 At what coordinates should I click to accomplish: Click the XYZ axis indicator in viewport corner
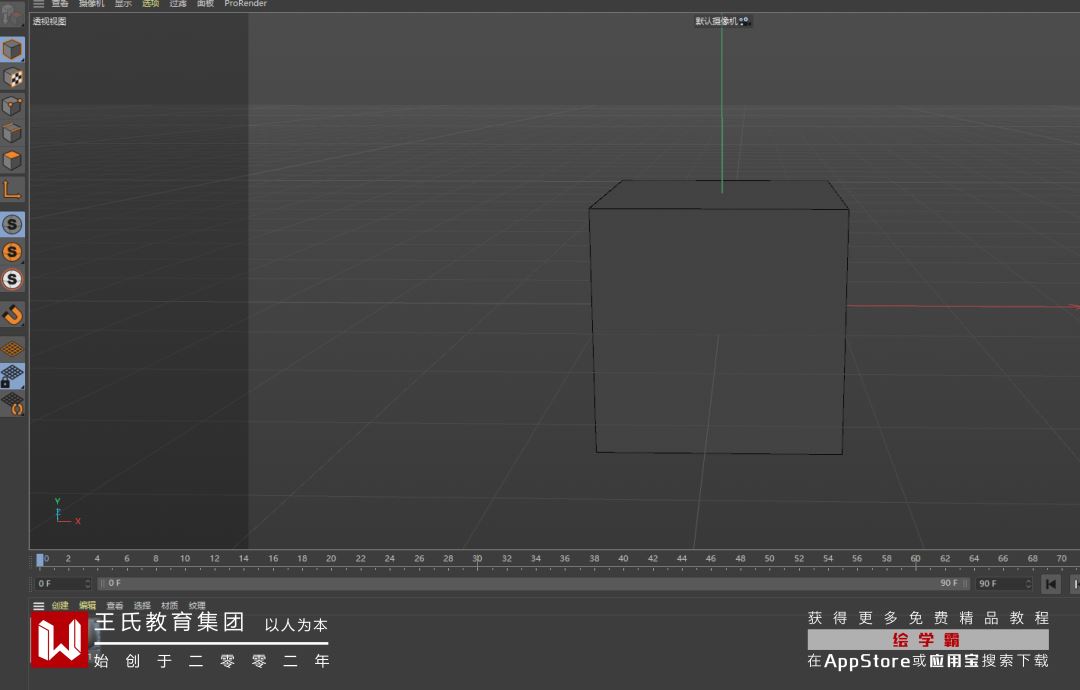67,512
